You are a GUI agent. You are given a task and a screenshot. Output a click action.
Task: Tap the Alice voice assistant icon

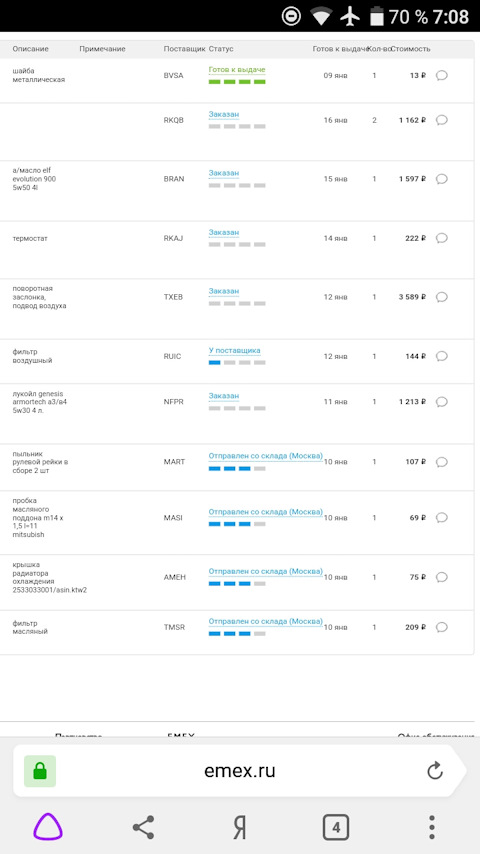click(48, 828)
